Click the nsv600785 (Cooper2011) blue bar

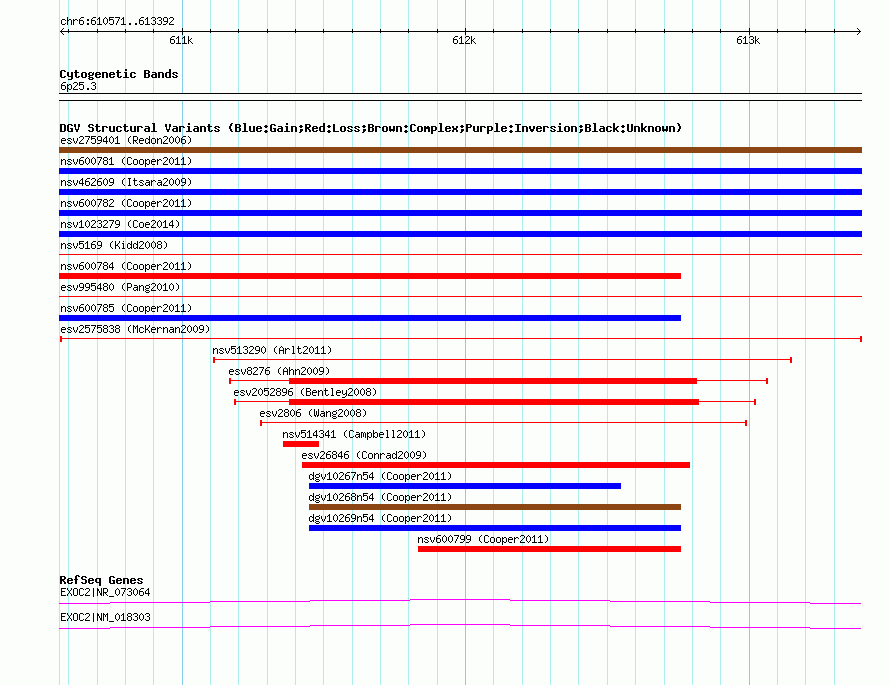click(370, 318)
